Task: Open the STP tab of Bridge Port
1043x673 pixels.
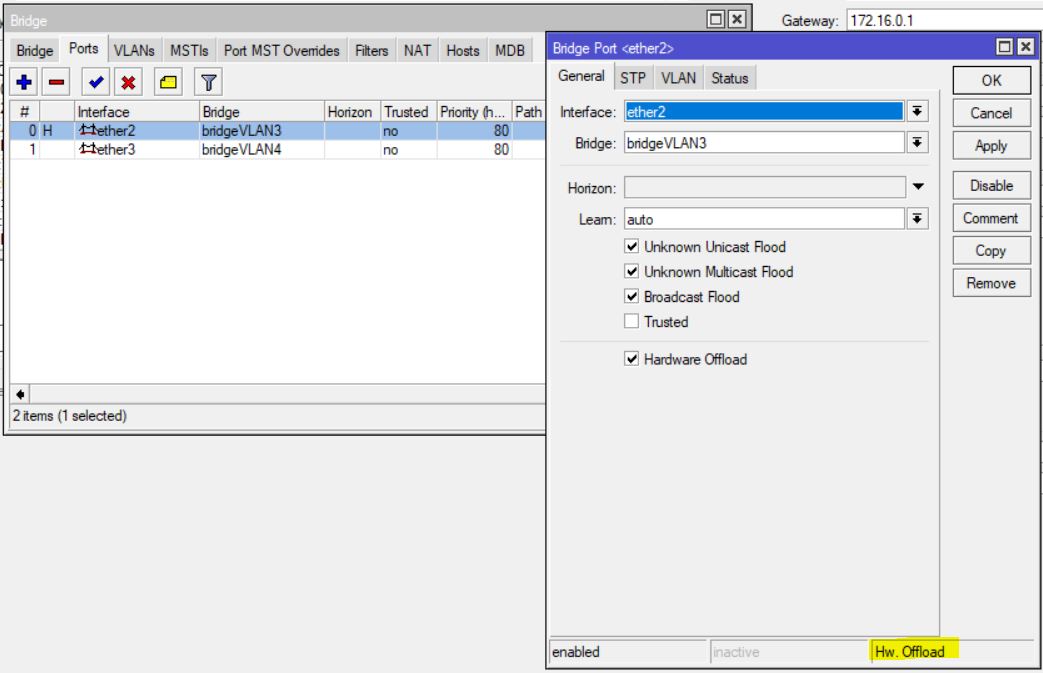Action: (633, 78)
